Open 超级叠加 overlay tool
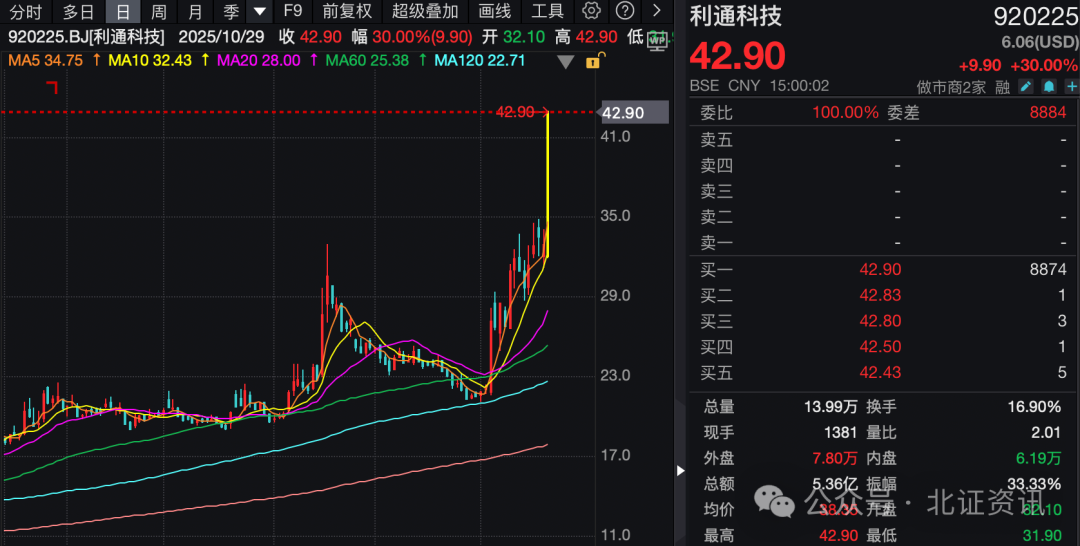The width and height of the screenshot is (1080, 546). [x=425, y=11]
